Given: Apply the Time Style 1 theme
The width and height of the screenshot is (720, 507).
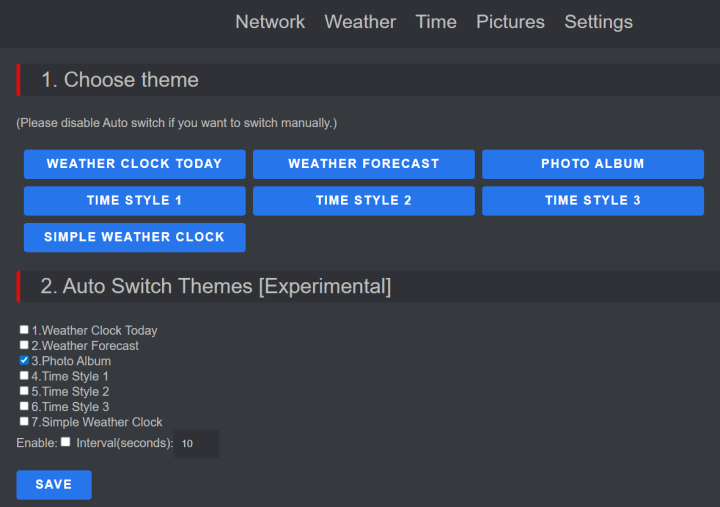Looking at the screenshot, I should tap(135, 201).
